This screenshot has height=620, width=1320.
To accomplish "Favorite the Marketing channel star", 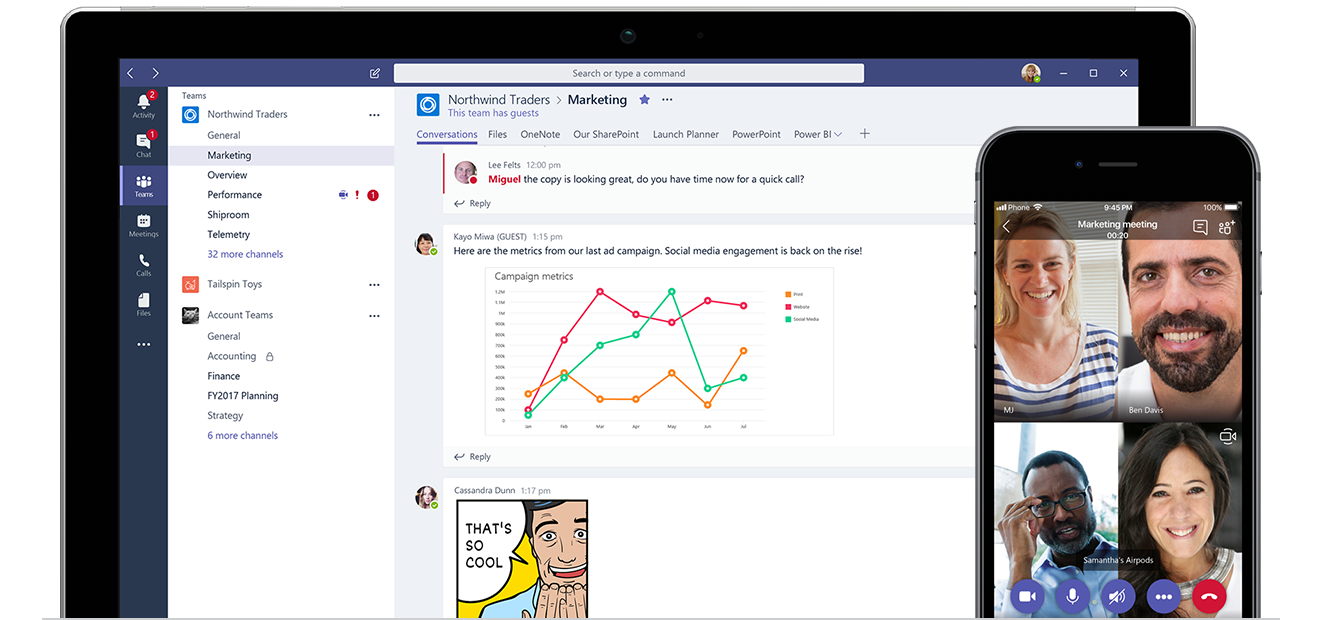I will pyautogui.click(x=644, y=100).
